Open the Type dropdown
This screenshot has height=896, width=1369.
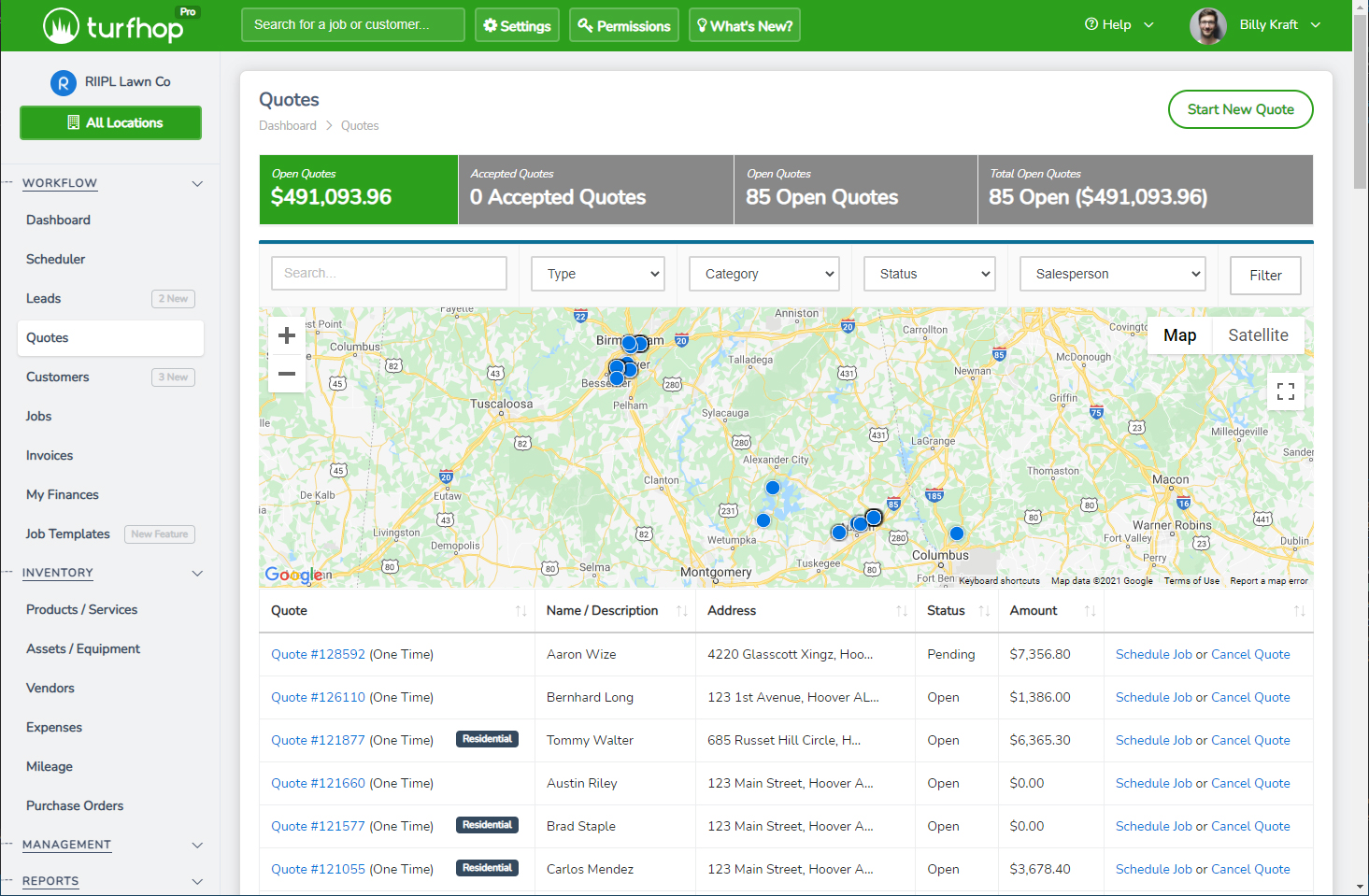(x=597, y=273)
